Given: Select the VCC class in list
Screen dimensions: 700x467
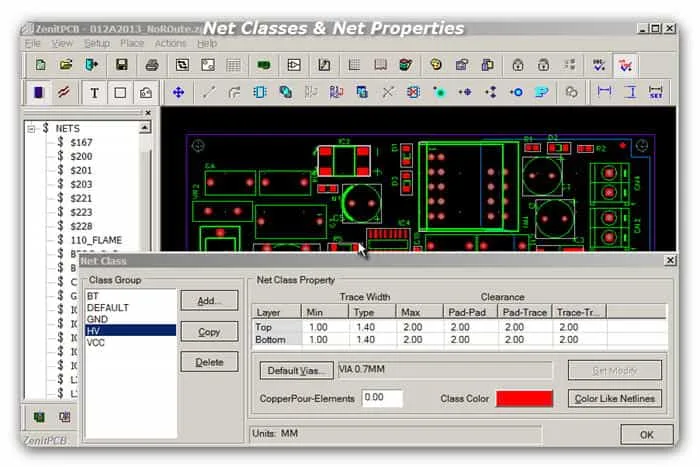Looking at the screenshot, I should [x=130, y=342].
